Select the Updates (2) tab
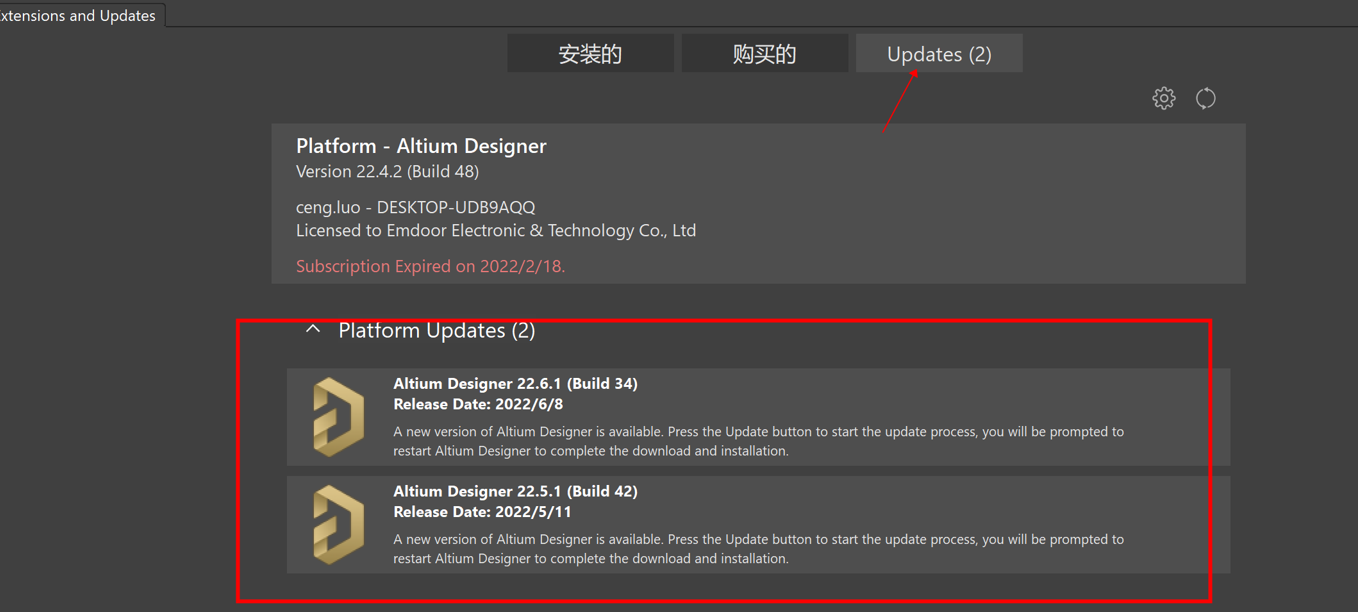 [938, 54]
